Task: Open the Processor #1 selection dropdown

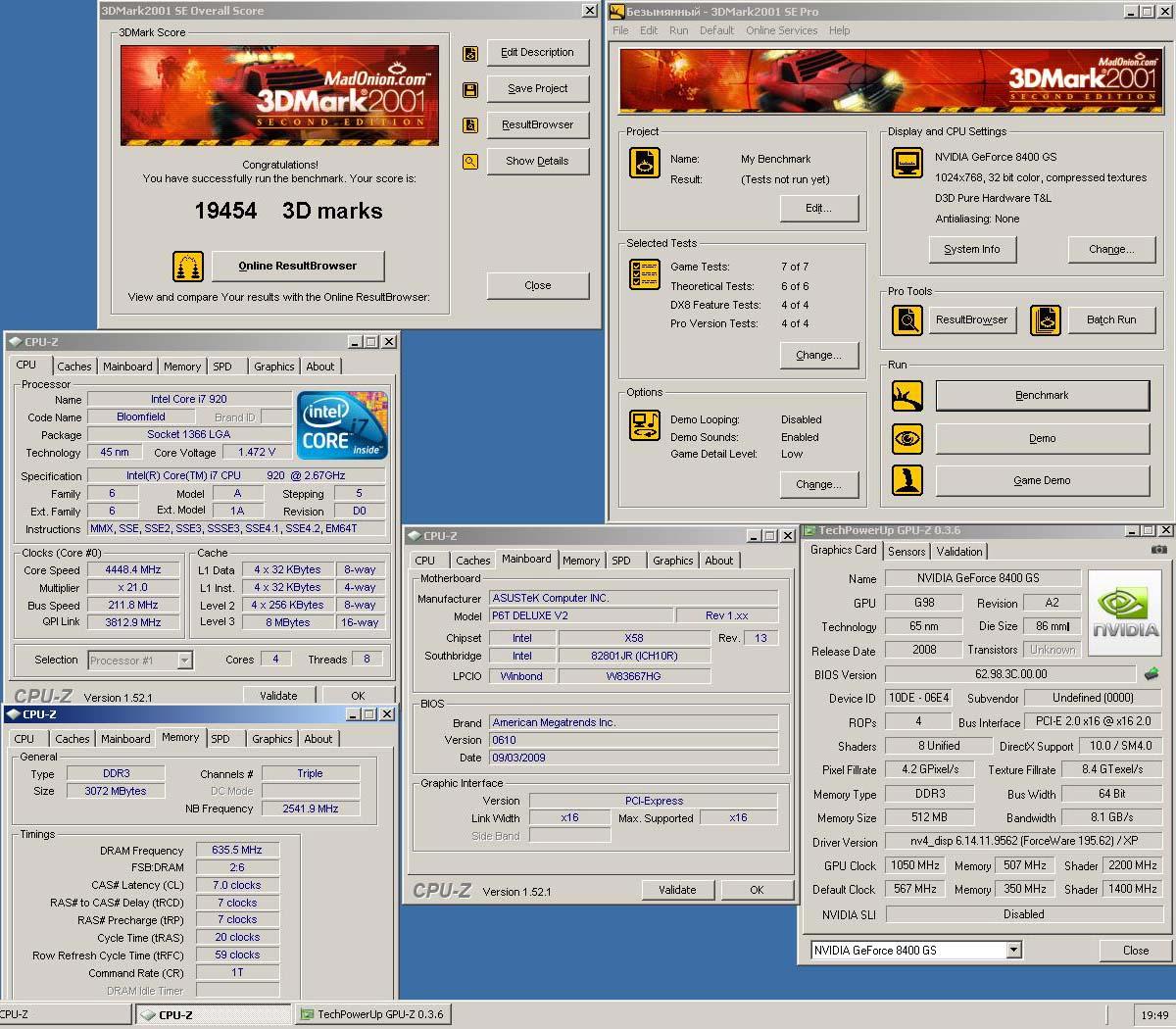Action: (x=184, y=661)
